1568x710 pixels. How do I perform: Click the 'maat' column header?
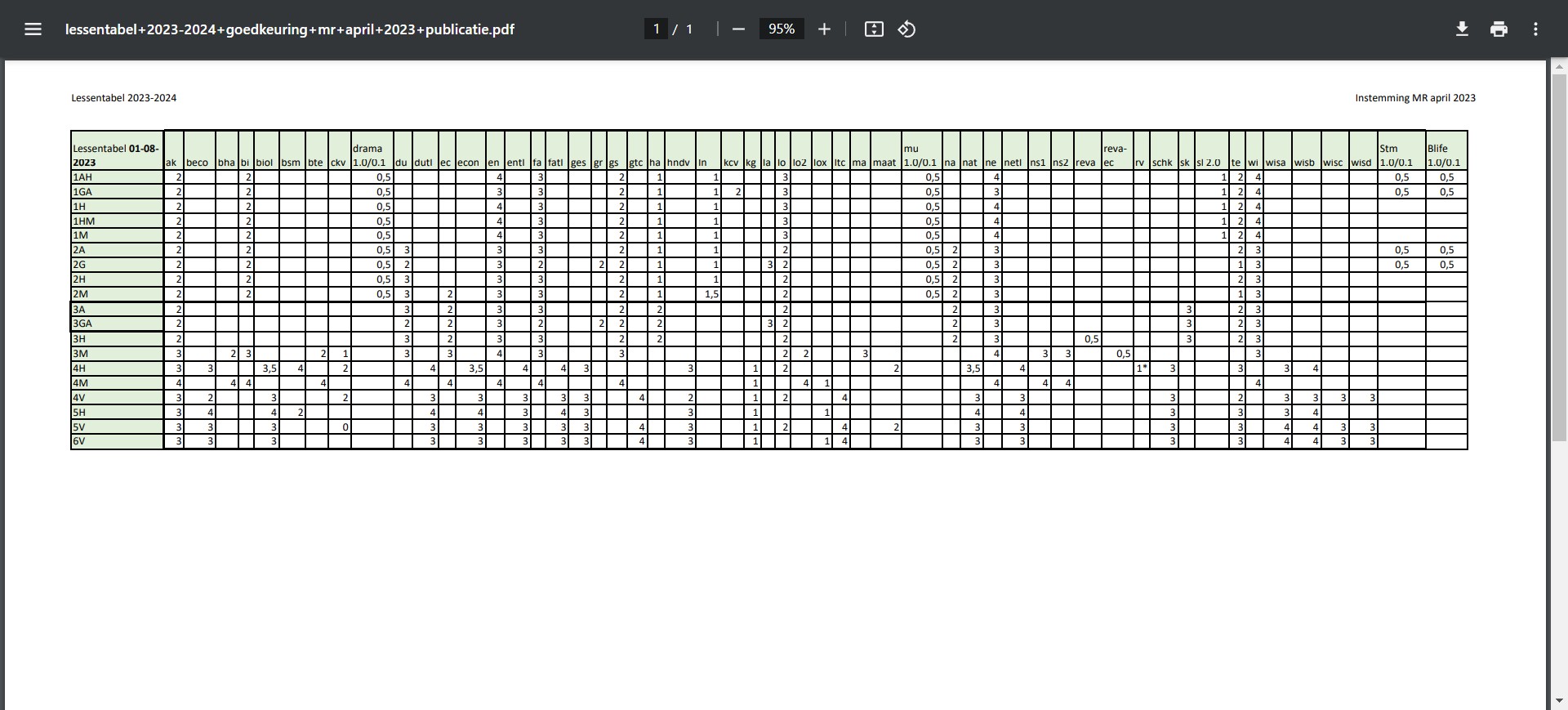pos(886,150)
